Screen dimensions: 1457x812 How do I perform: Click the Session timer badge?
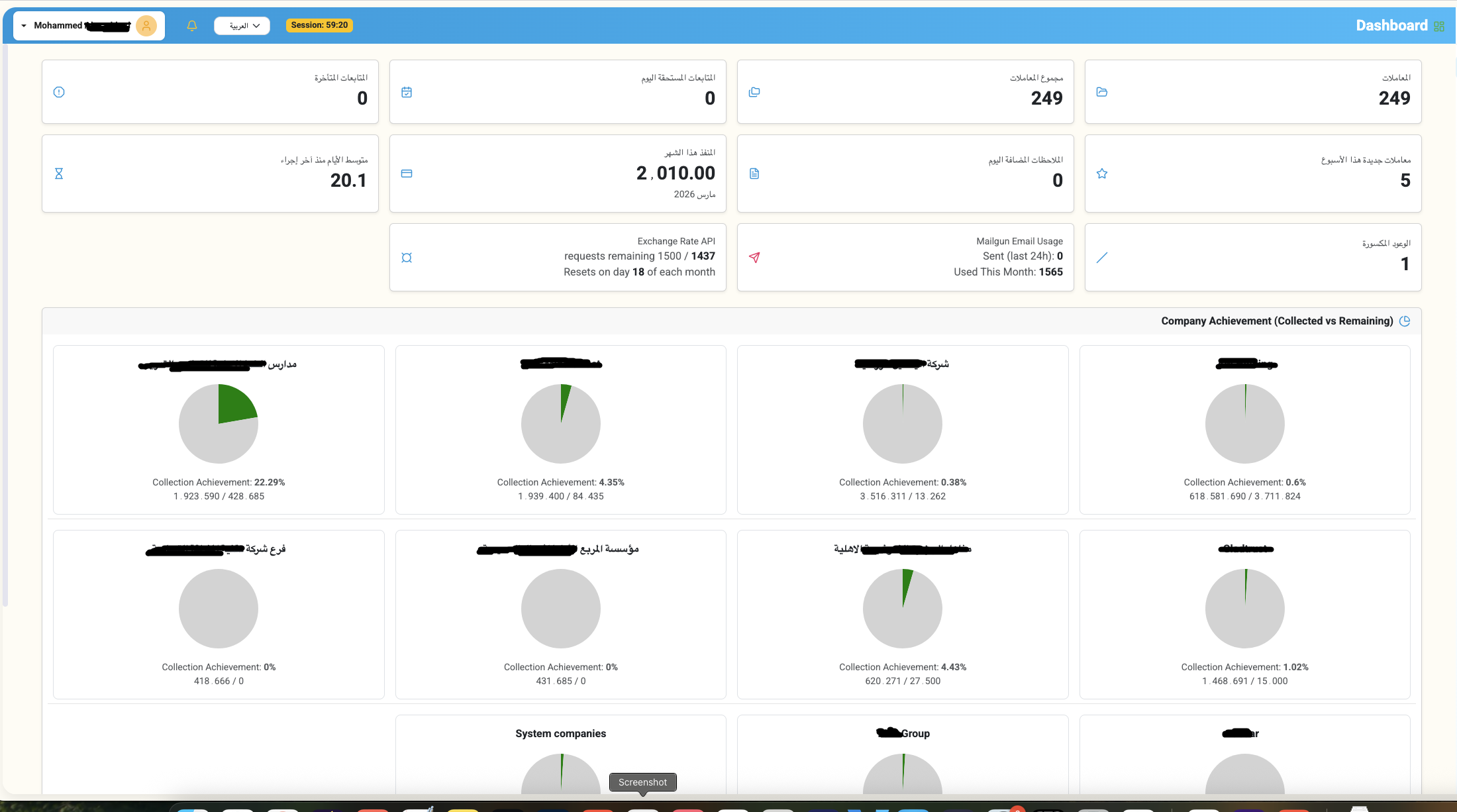pyautogui.click(x=319, y=25)
